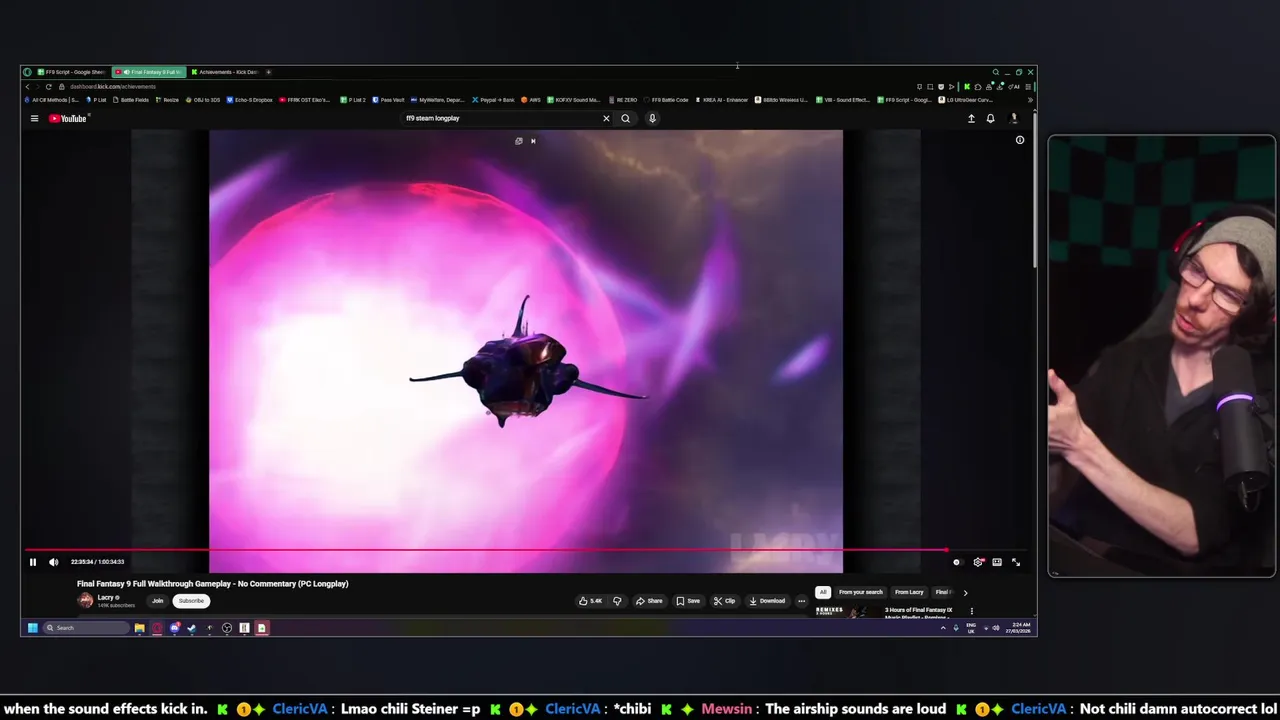Screen dimensions: 1280x720
Task: Toggle the autoplay switch in the player
Action: 957,562
